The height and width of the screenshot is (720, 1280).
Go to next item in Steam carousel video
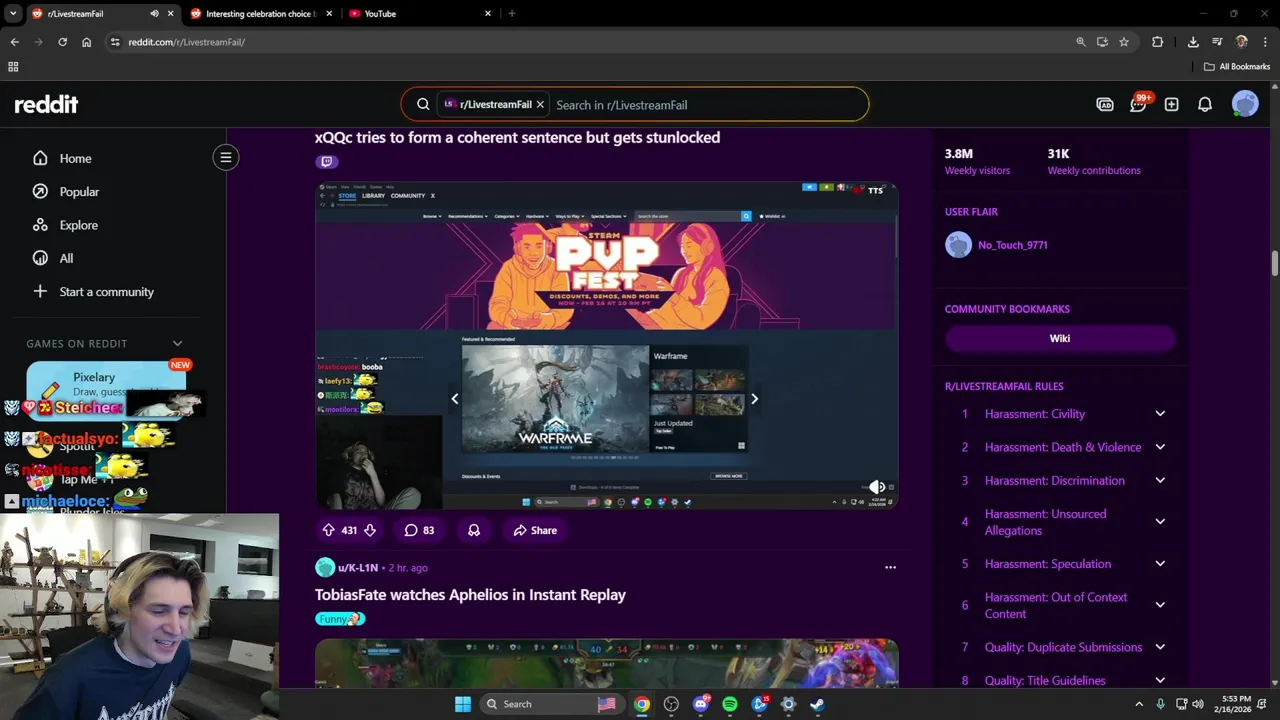point(754,399)
